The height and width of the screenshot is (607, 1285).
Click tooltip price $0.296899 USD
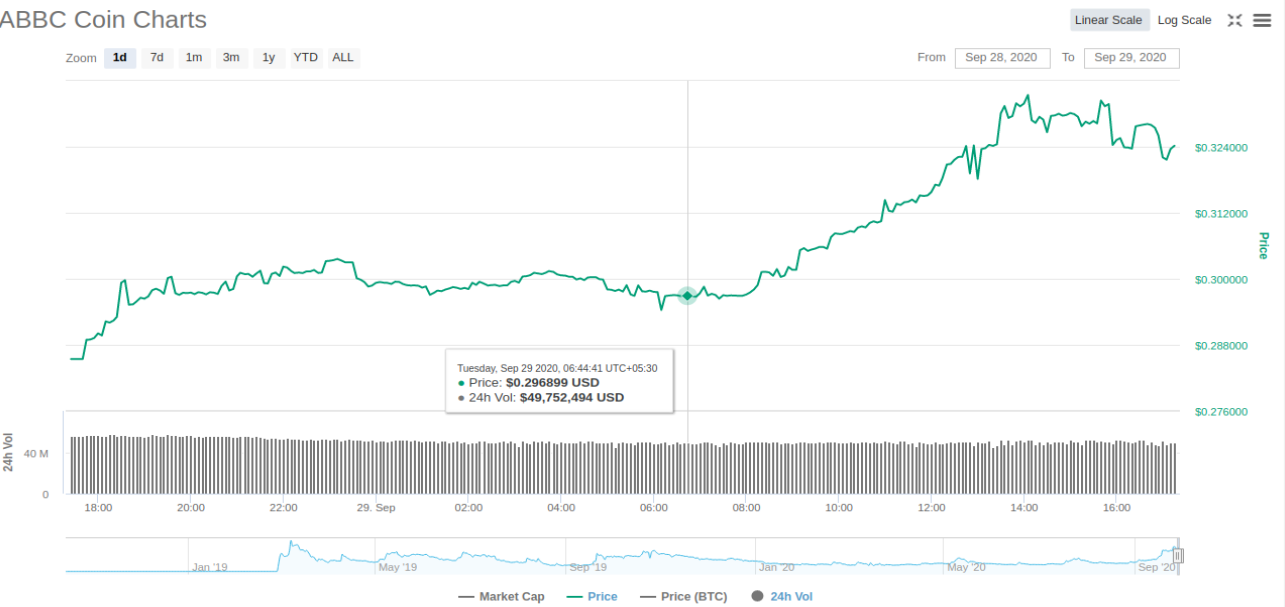coord(552,382)
